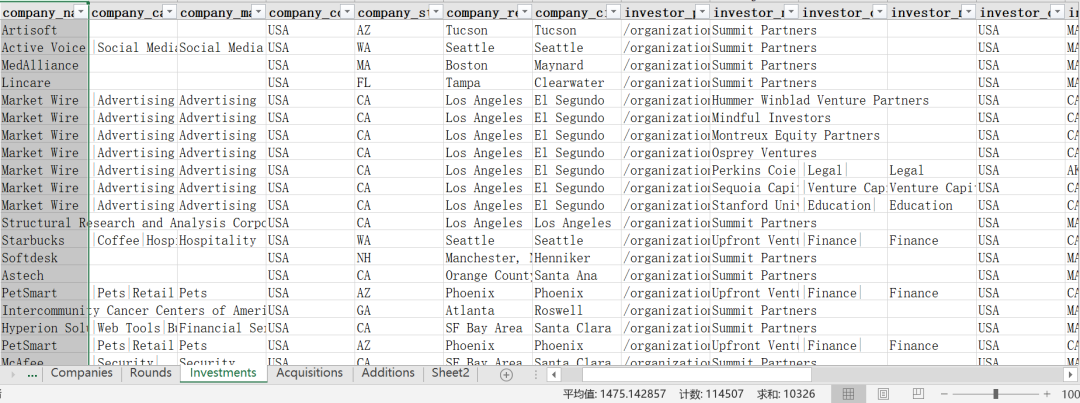Click zoom in plus icon
This screenshot has height=403, width=1080.
[1047, 394]
